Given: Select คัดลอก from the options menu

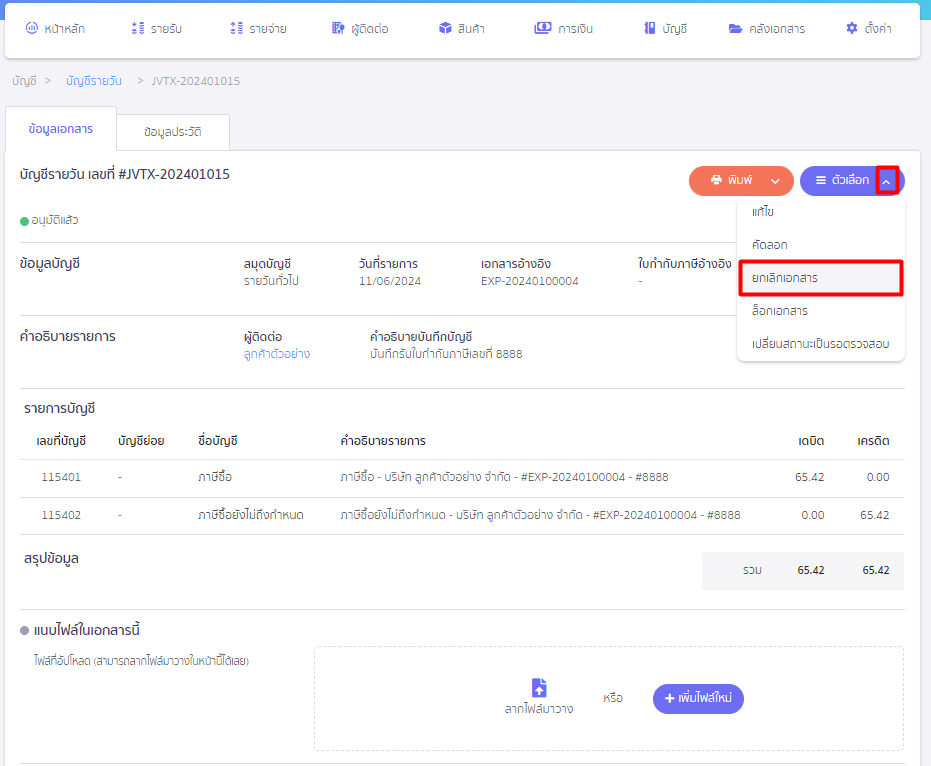Looking at the screenshot, I should (821, 245).
